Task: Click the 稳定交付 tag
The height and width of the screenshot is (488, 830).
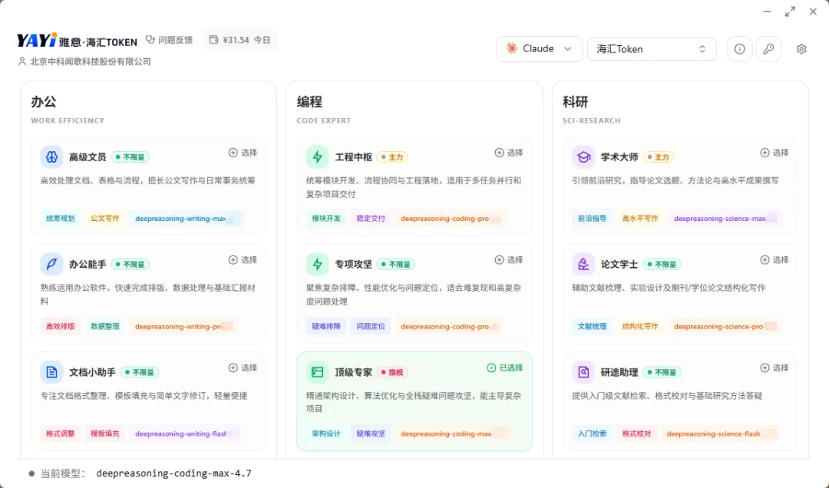Action: pyautogui.click(x=371, y=218)
